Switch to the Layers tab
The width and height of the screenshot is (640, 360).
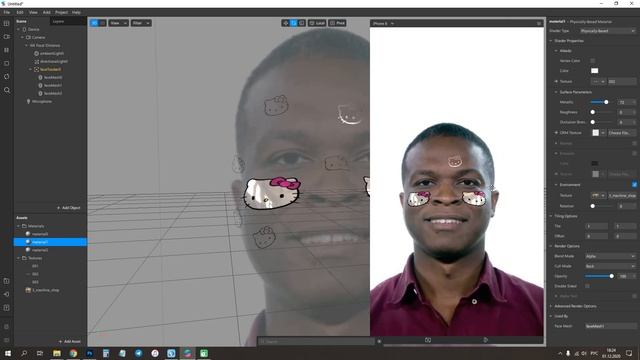coord(58,21)
